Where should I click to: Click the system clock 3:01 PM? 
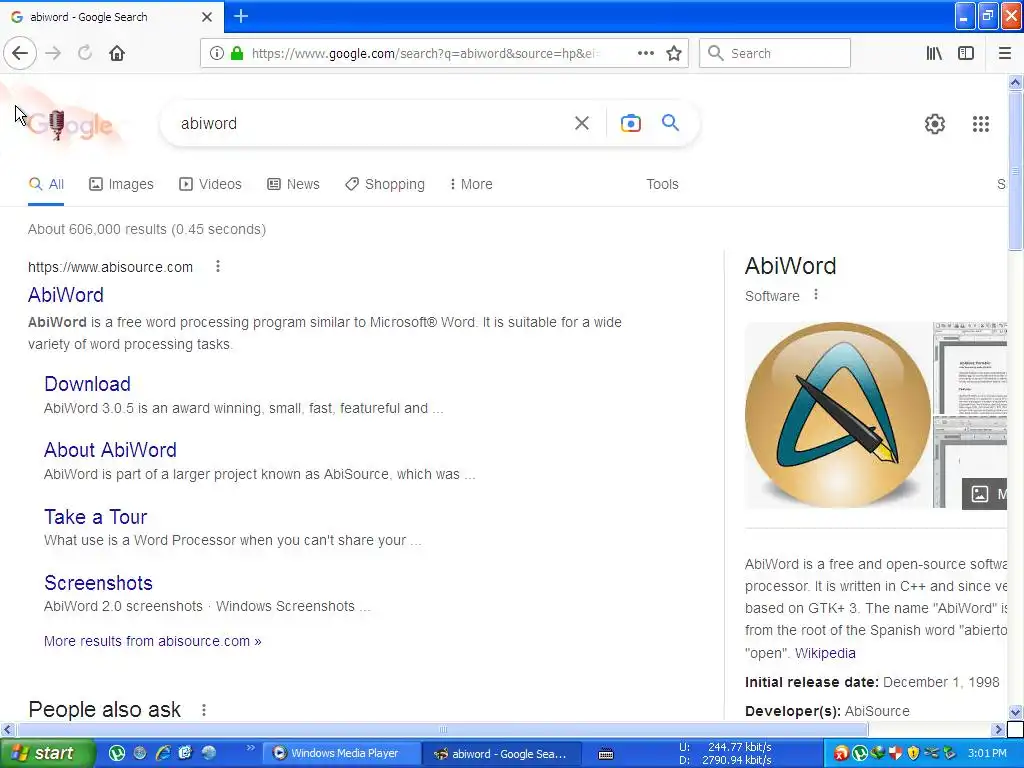[x=987, y=753]
